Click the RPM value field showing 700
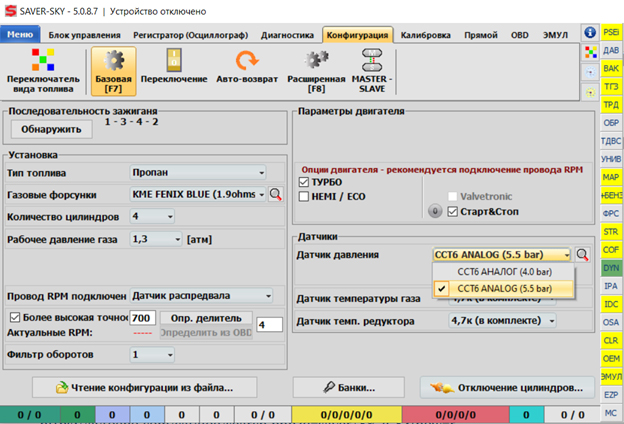The height and width of the screenshot is (424, 624). pyautogui.click(x=141, y=317)
